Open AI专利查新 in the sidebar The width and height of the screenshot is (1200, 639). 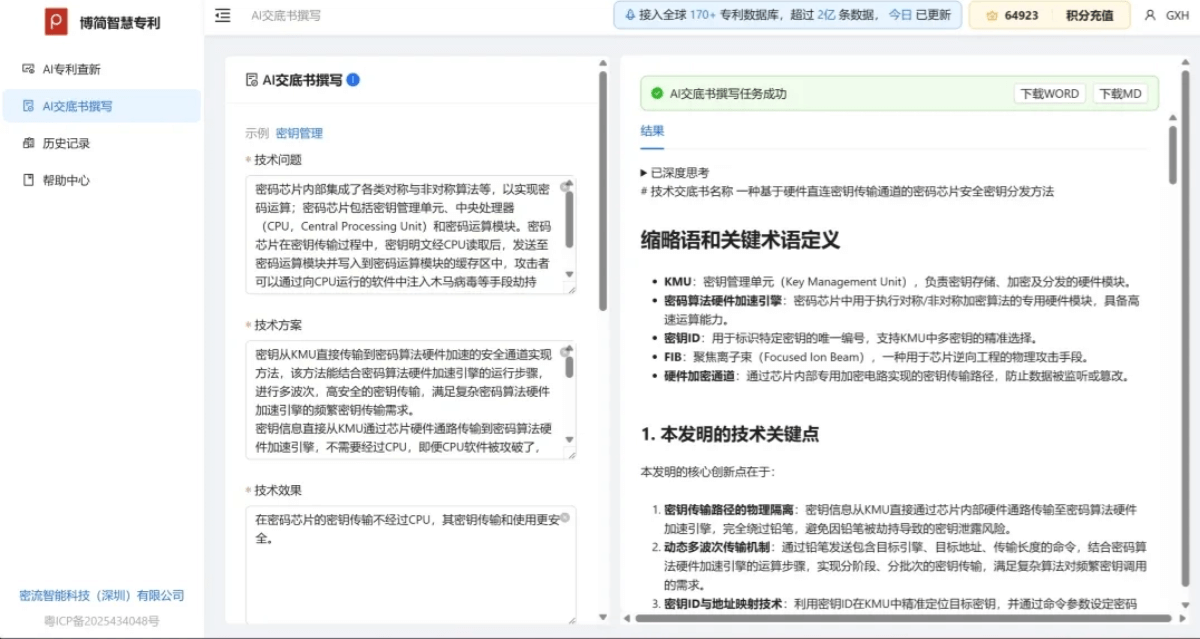pyautogui.click(x=71, y=69)
